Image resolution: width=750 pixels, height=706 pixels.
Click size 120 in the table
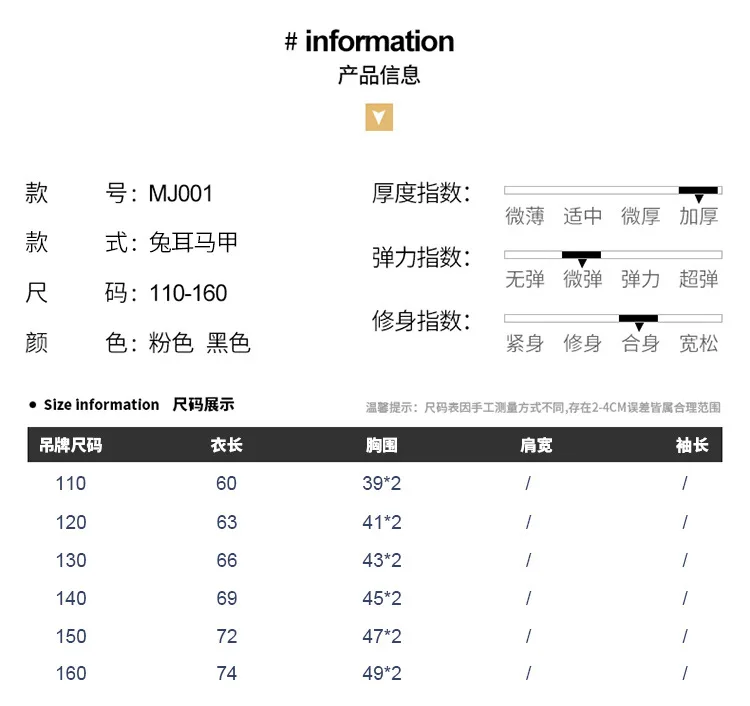point(71,522)
